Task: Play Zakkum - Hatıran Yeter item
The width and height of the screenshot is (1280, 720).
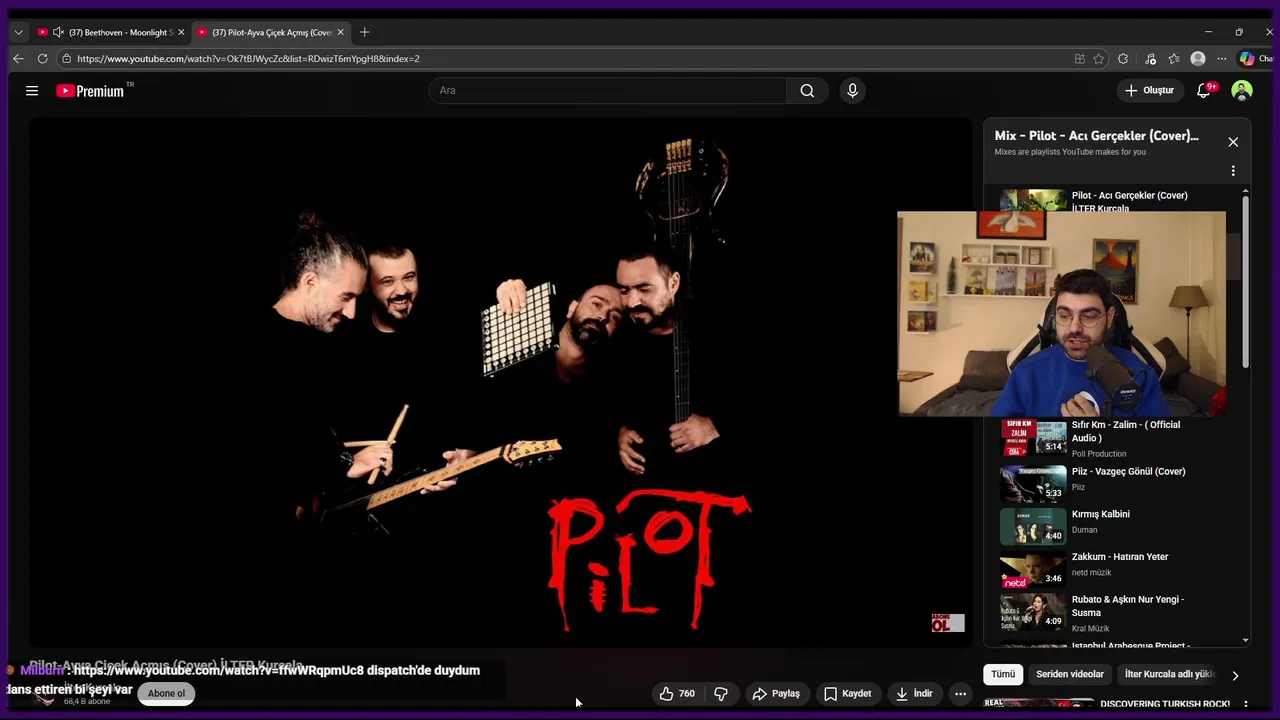Action: click(1115, 567)
